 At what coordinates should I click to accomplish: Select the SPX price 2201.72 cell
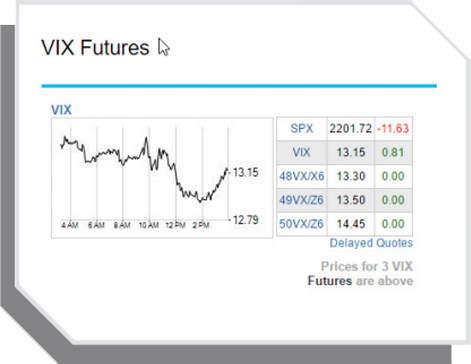click(350, 128)
